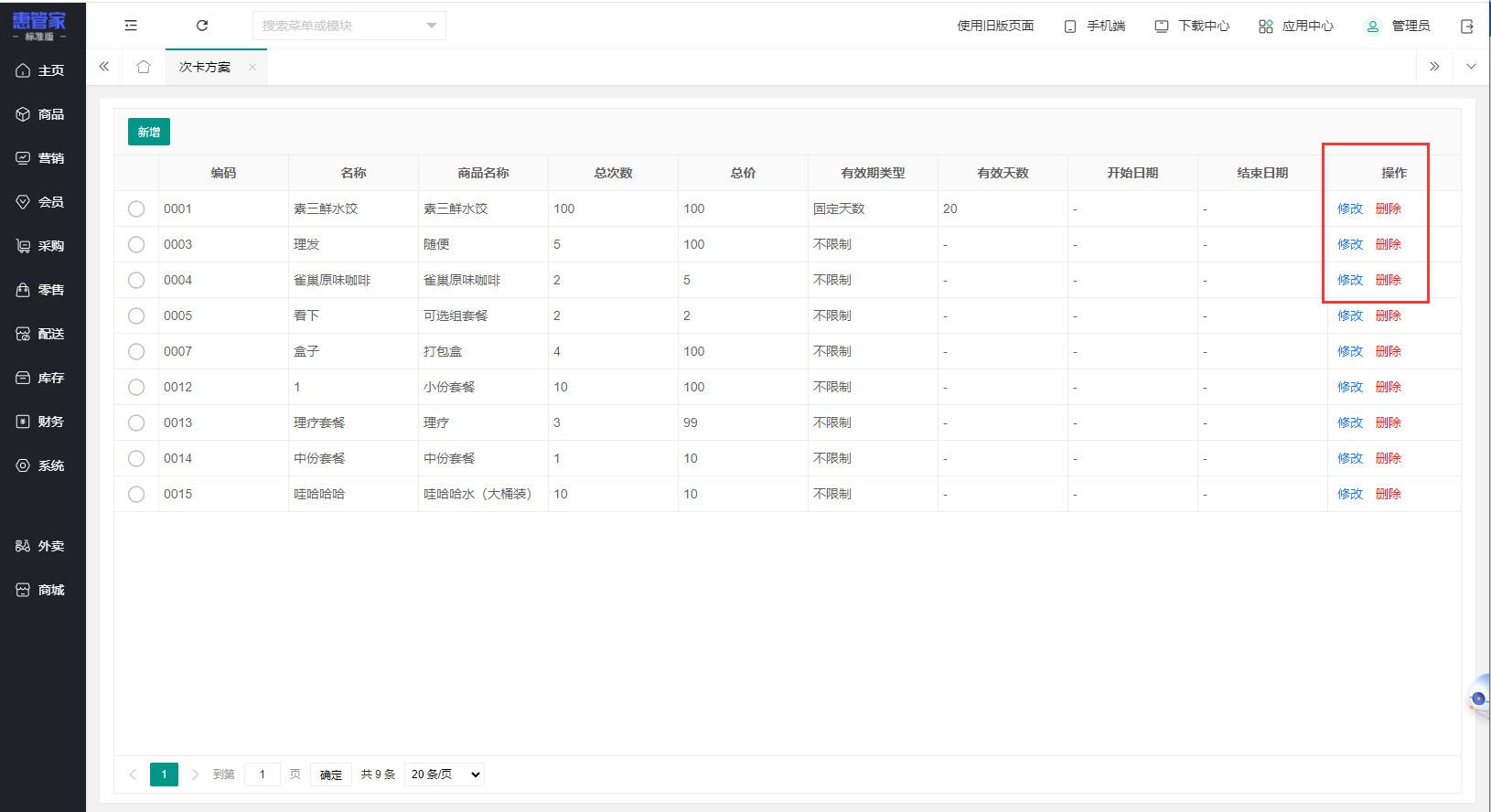The image size is (1491, 812).
Task: Open the 系统 sidebar module
Action: (x=43, y=465)
